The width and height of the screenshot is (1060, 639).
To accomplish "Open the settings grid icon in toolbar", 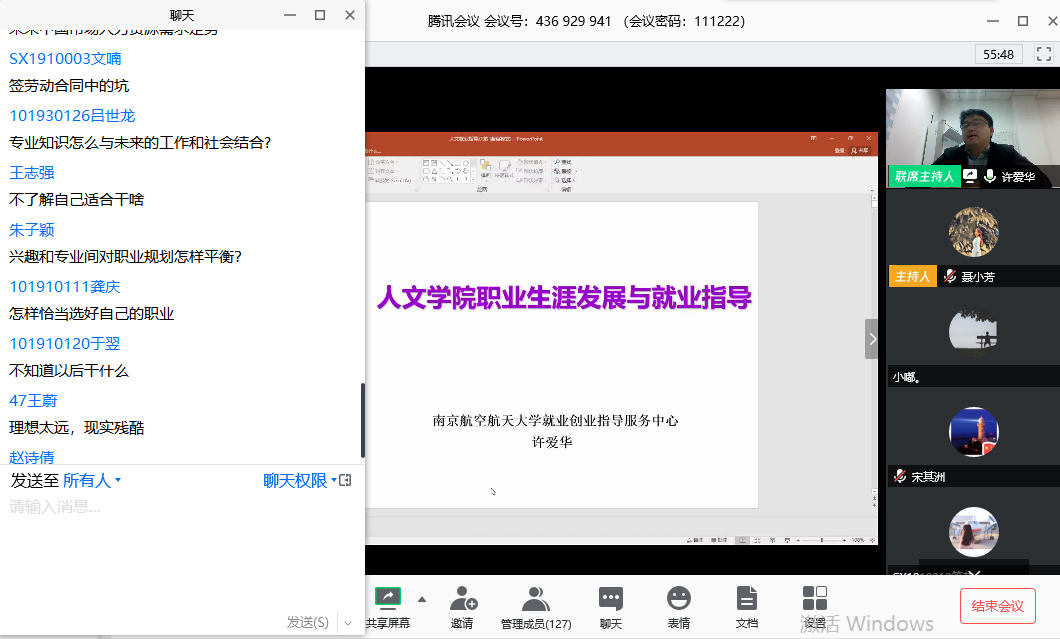I will pyautogui.click(x=815, y=599).
